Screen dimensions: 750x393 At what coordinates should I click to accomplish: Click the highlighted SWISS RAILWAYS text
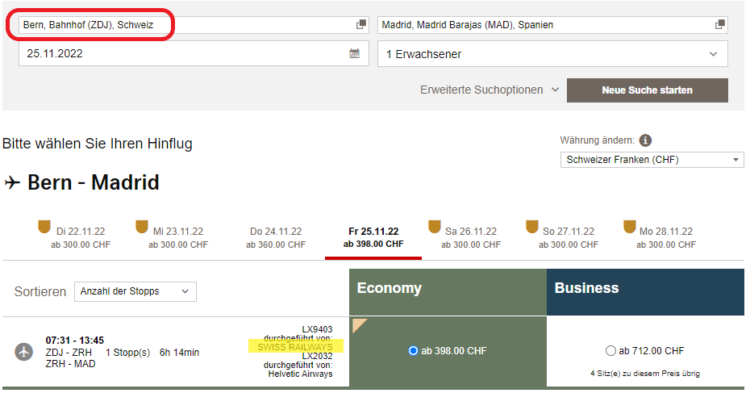tap(295, 347)
